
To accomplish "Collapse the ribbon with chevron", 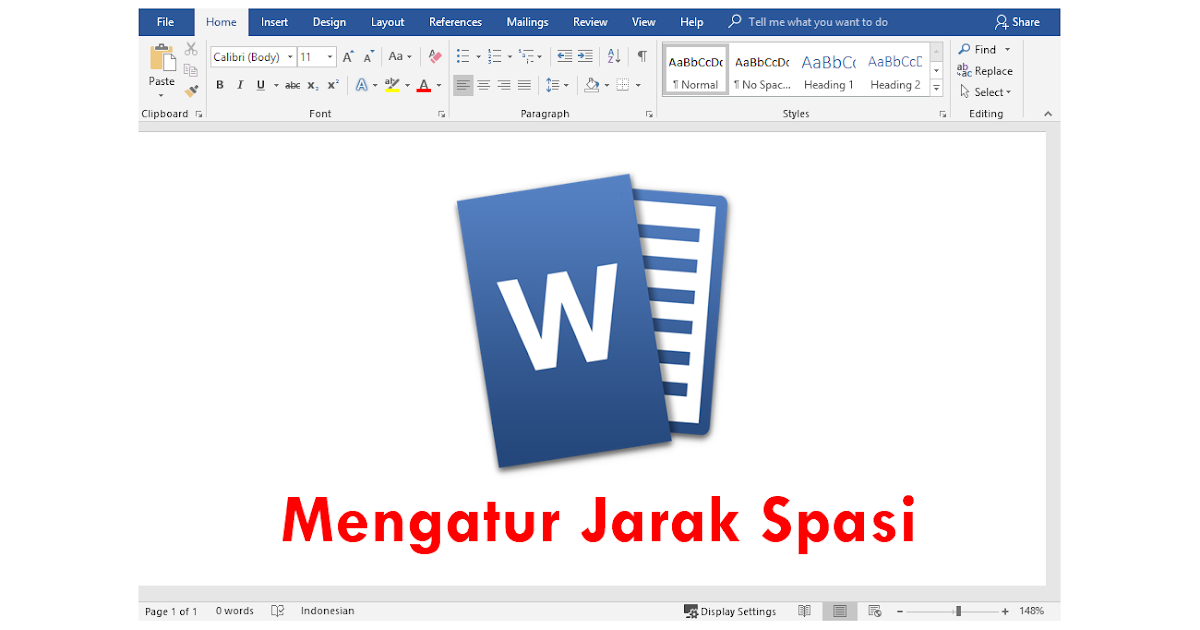I will pos(1048,115).
